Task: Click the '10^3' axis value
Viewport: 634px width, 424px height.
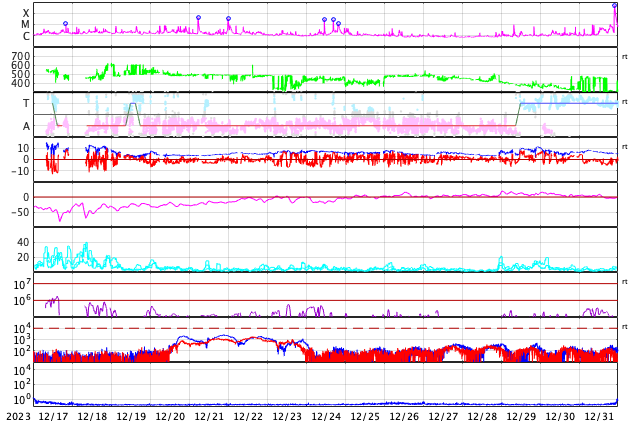Action: click(22, 340)
